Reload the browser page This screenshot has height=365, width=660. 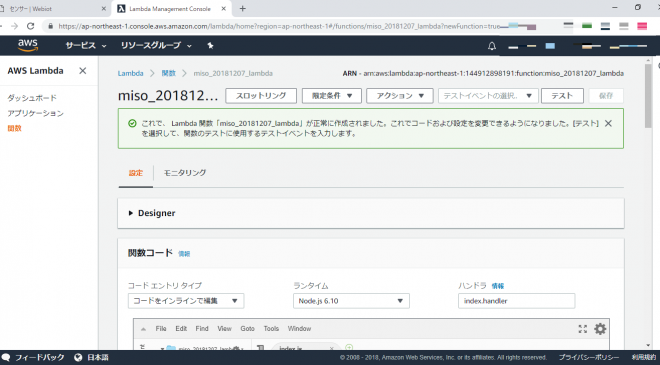coord(30,26)
